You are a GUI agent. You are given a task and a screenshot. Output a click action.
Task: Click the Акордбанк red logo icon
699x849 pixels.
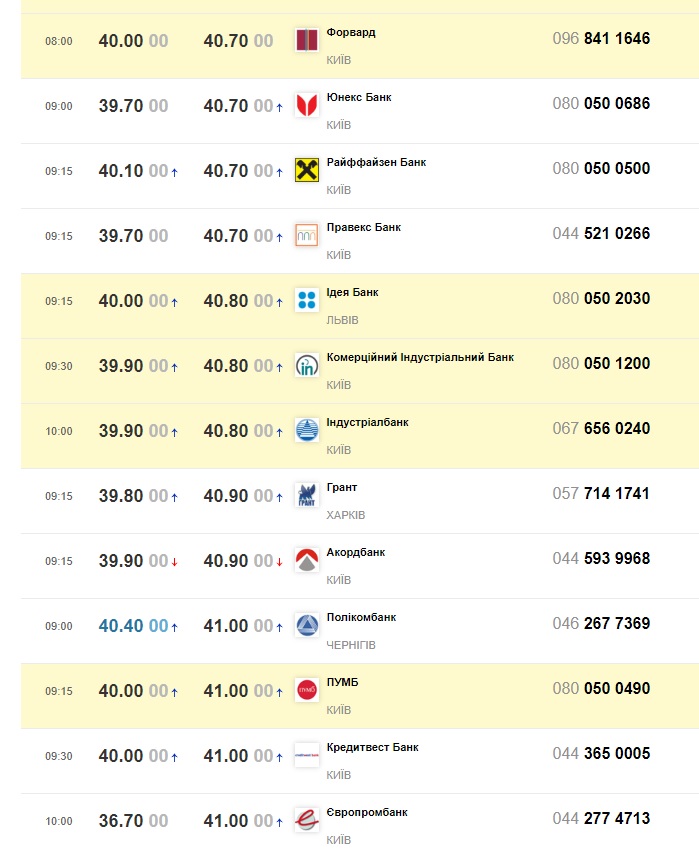307,560
